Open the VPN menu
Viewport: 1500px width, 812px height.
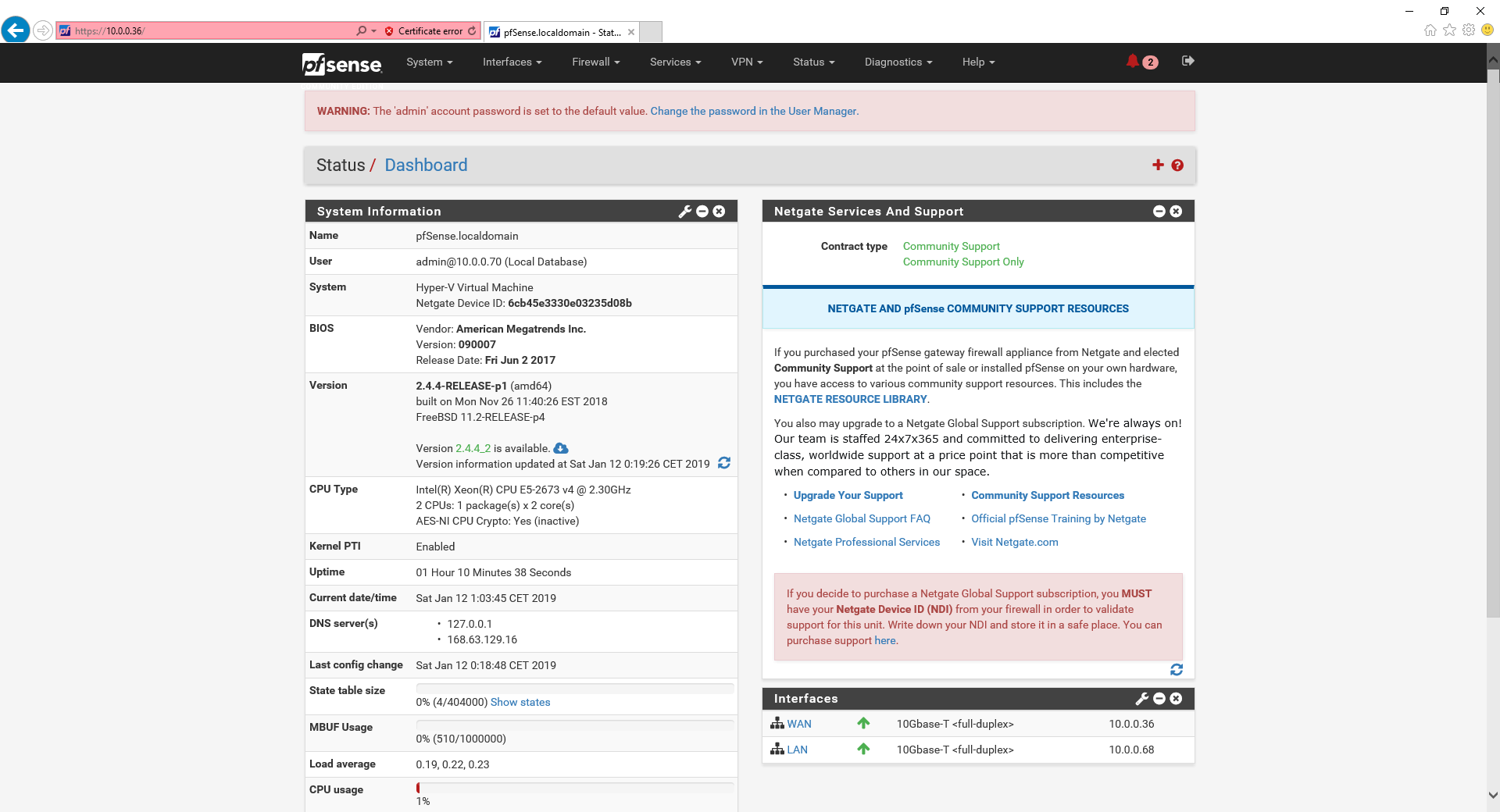747,62
